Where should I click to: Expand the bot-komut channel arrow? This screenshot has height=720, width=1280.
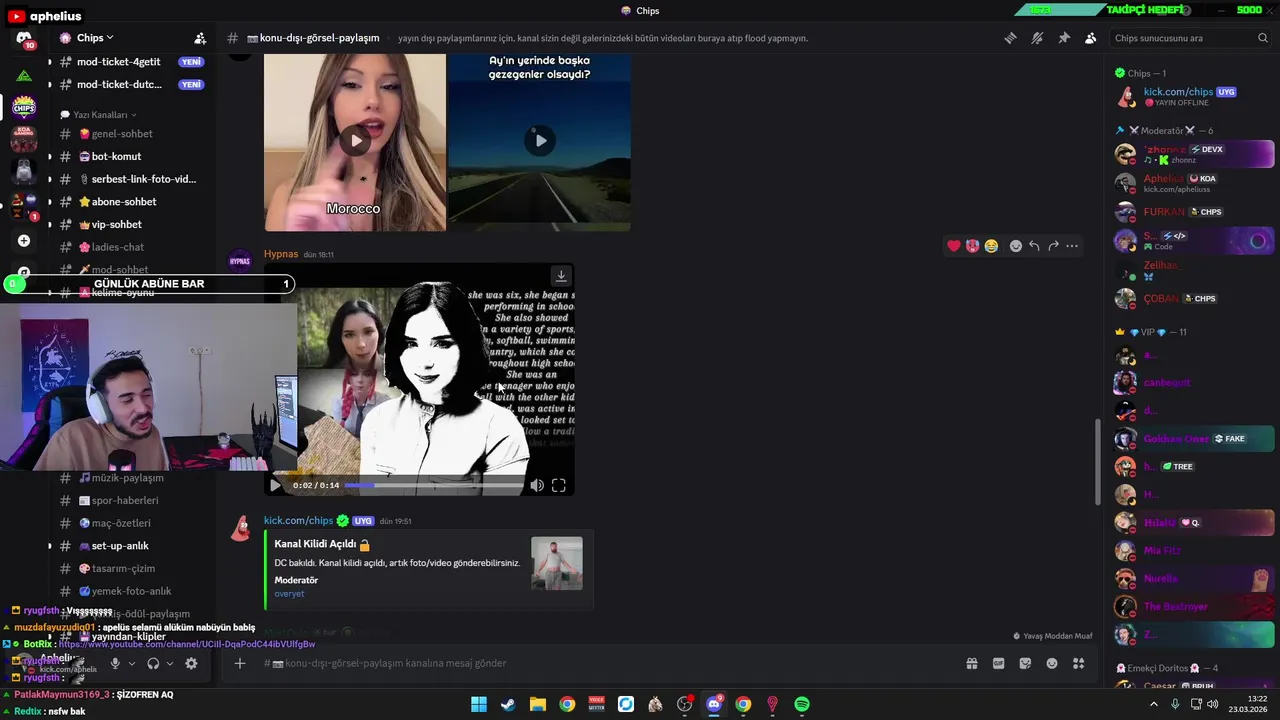tap(50, 157)
